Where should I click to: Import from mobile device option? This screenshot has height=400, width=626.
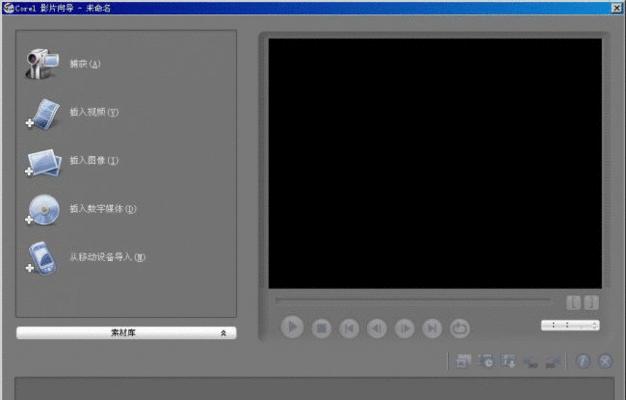[x=107, y=257]
